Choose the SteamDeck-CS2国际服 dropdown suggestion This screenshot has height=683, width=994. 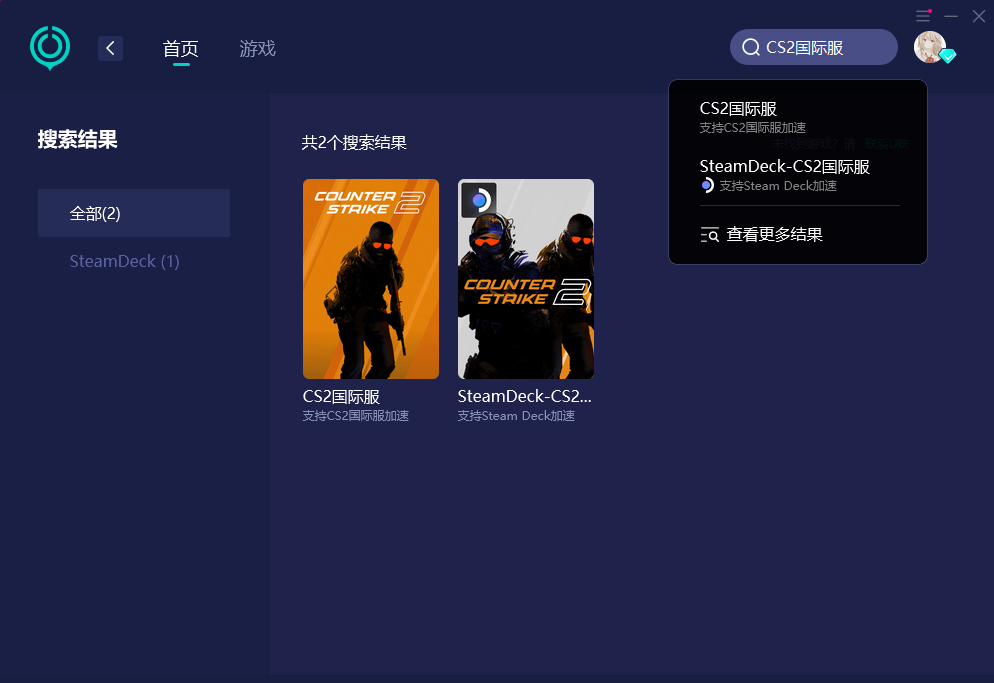(x=784, y=167)
